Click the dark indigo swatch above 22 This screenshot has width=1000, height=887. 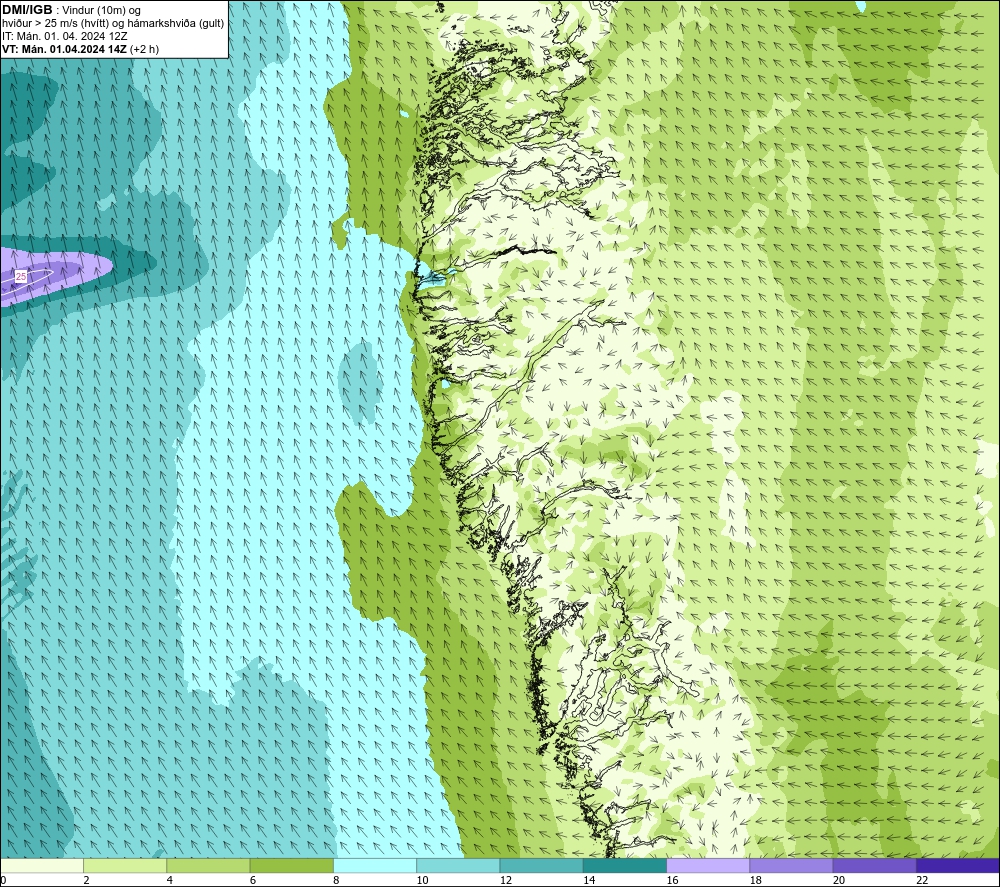click(x=958, y=865)
